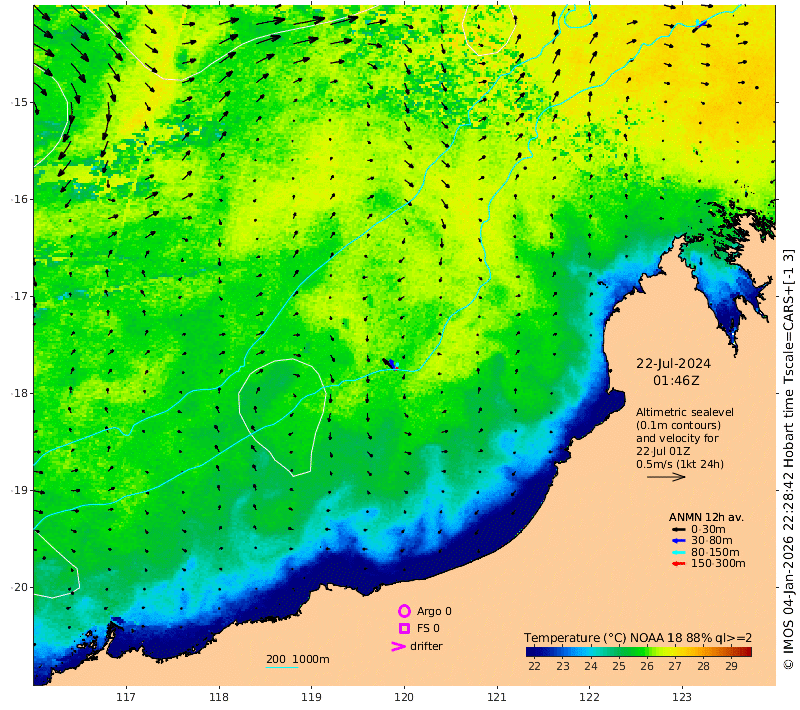Viewport: 800px width, 710px height.
Task: Click the magenta Argo circle legend symbol
Action: (404, 611)
